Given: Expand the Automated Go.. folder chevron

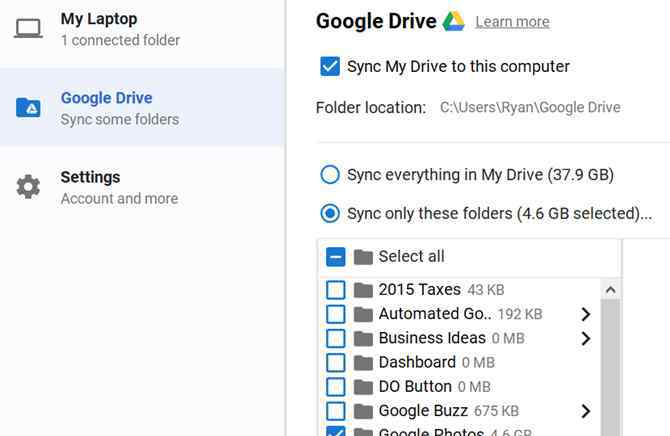Looking at the screenshot, I should point(585,314).
